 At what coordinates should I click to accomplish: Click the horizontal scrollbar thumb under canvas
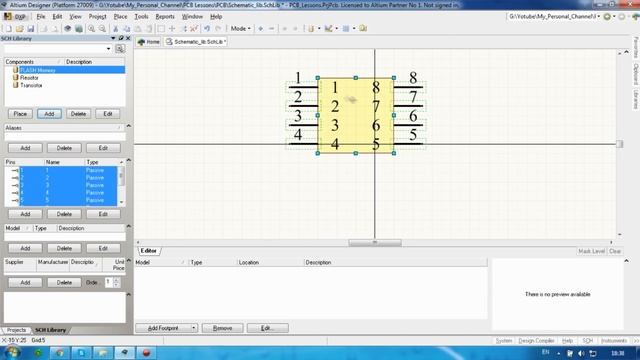click(375, 242)
